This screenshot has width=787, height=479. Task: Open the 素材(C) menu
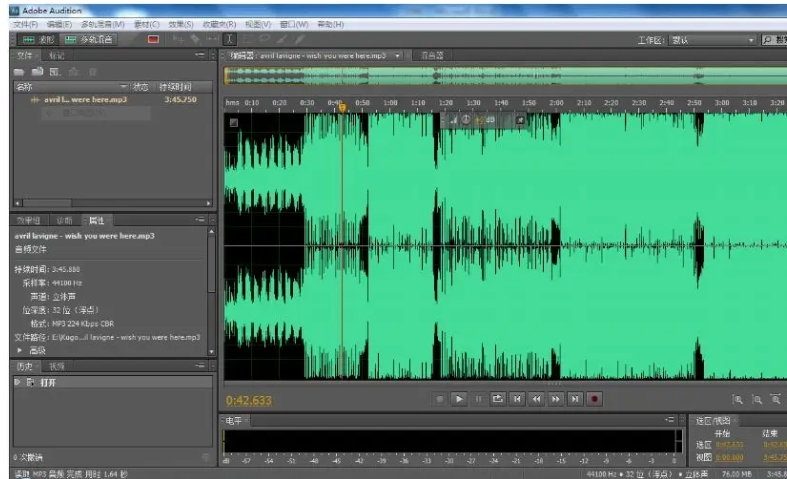tap(146, 24)
